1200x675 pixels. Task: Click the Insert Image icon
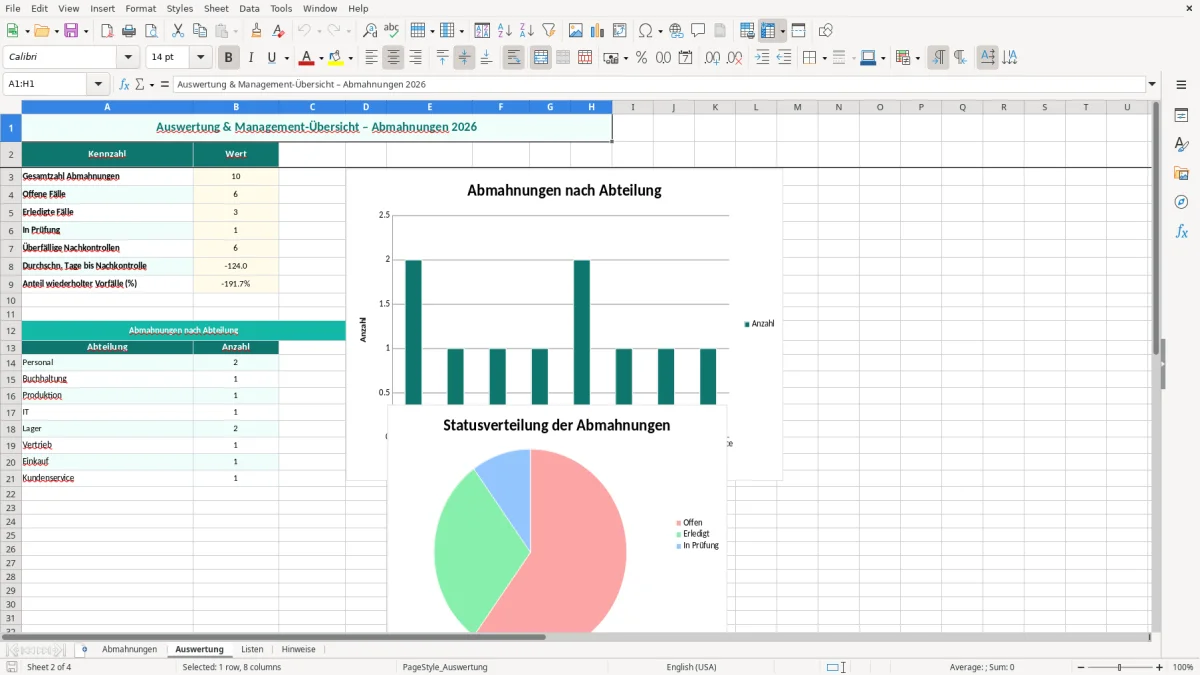pos(576,31)
